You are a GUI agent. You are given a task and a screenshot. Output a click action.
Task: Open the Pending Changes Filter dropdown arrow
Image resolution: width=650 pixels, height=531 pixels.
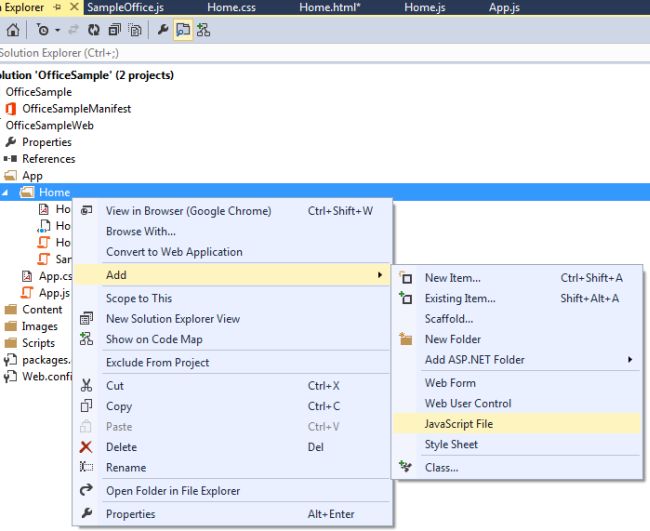(x=57, y=30)
